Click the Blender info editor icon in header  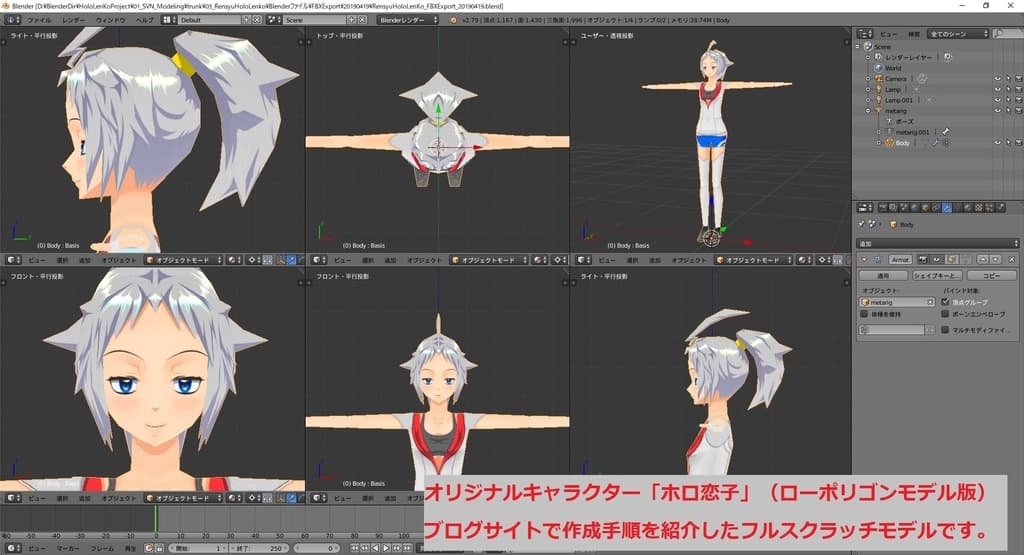[9, 19]
